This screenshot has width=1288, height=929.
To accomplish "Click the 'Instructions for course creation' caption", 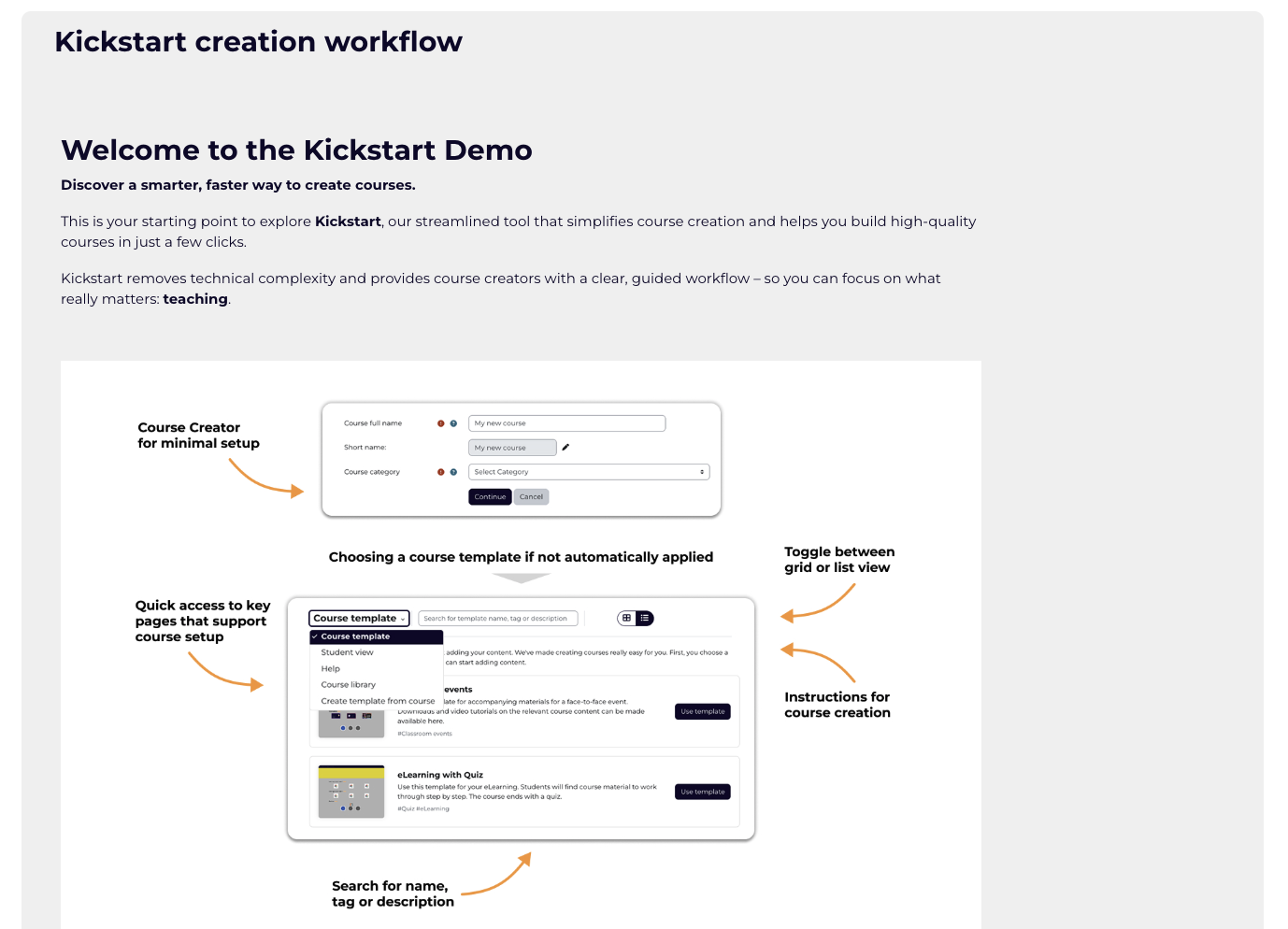I will pos(837,705).
